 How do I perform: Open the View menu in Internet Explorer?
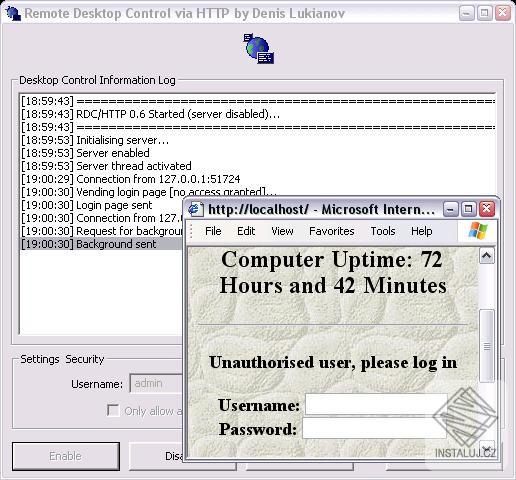(282, 231)
